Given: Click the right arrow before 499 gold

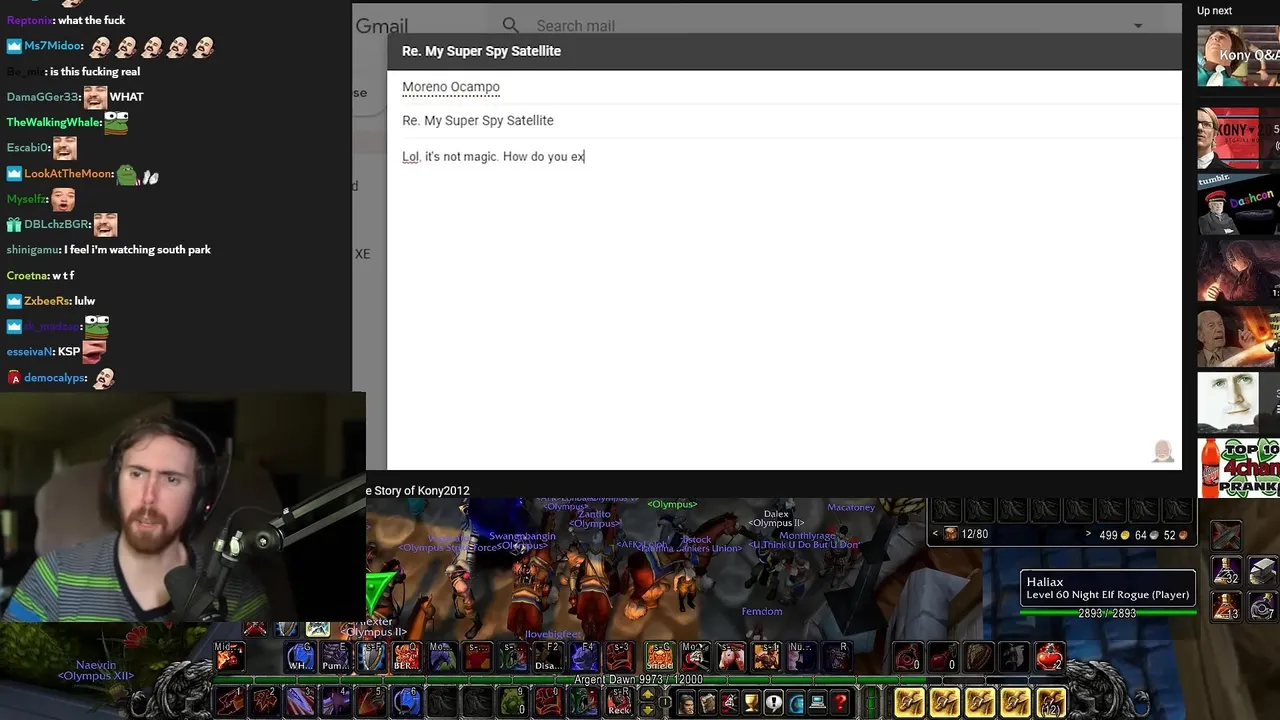Looking at the screenshot, I should 1088,534.
